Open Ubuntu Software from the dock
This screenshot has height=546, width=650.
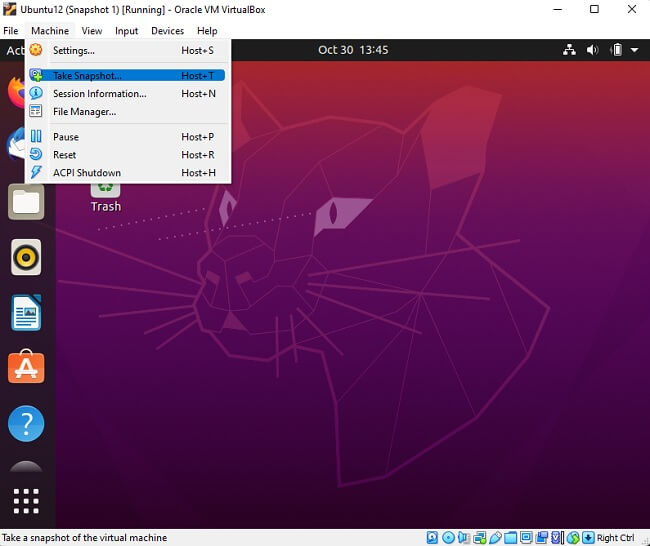coord(26,368)
